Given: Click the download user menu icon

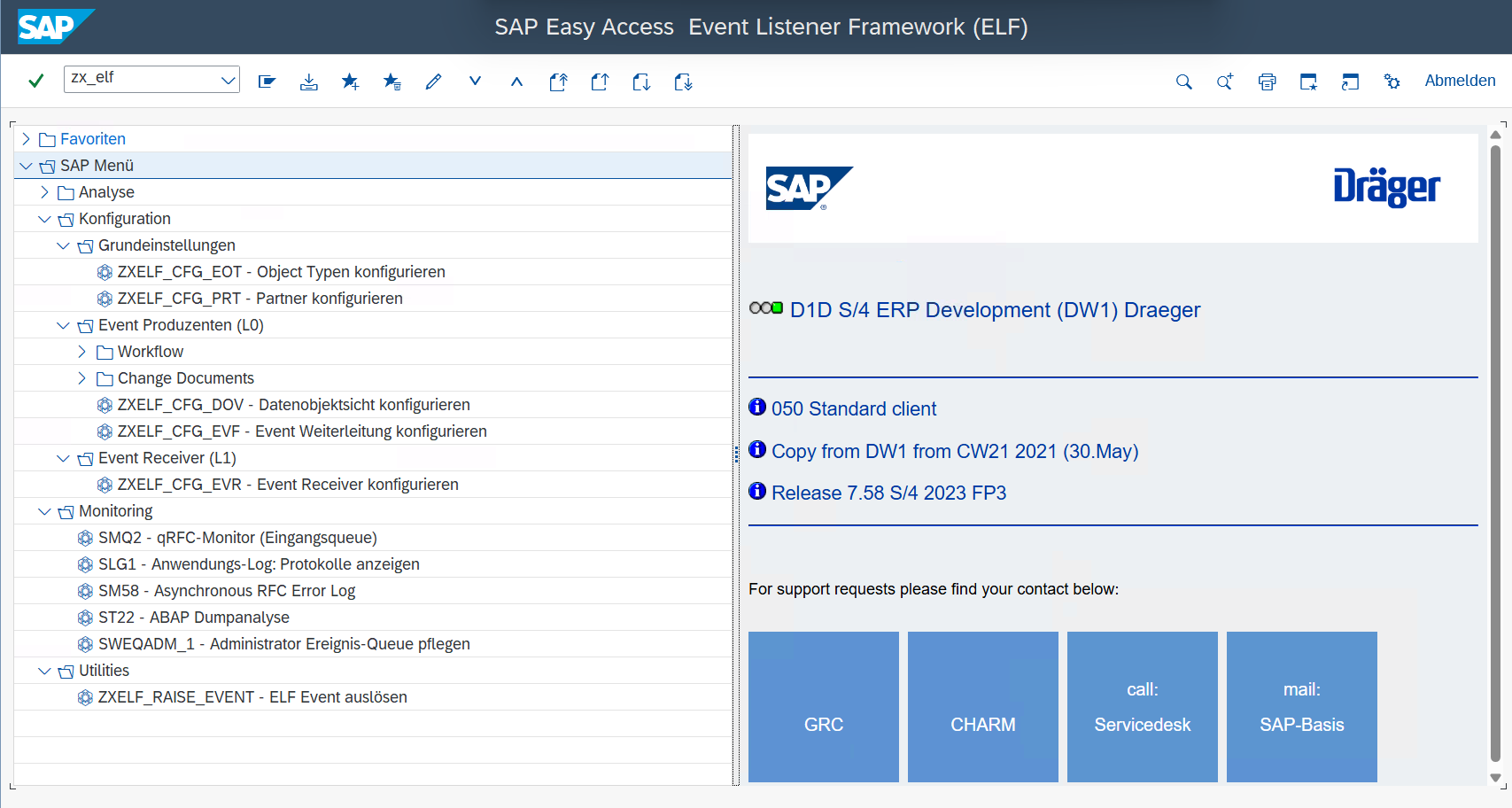Looking at the screenshot, I should pyautogui.click(x=308, y=82).
